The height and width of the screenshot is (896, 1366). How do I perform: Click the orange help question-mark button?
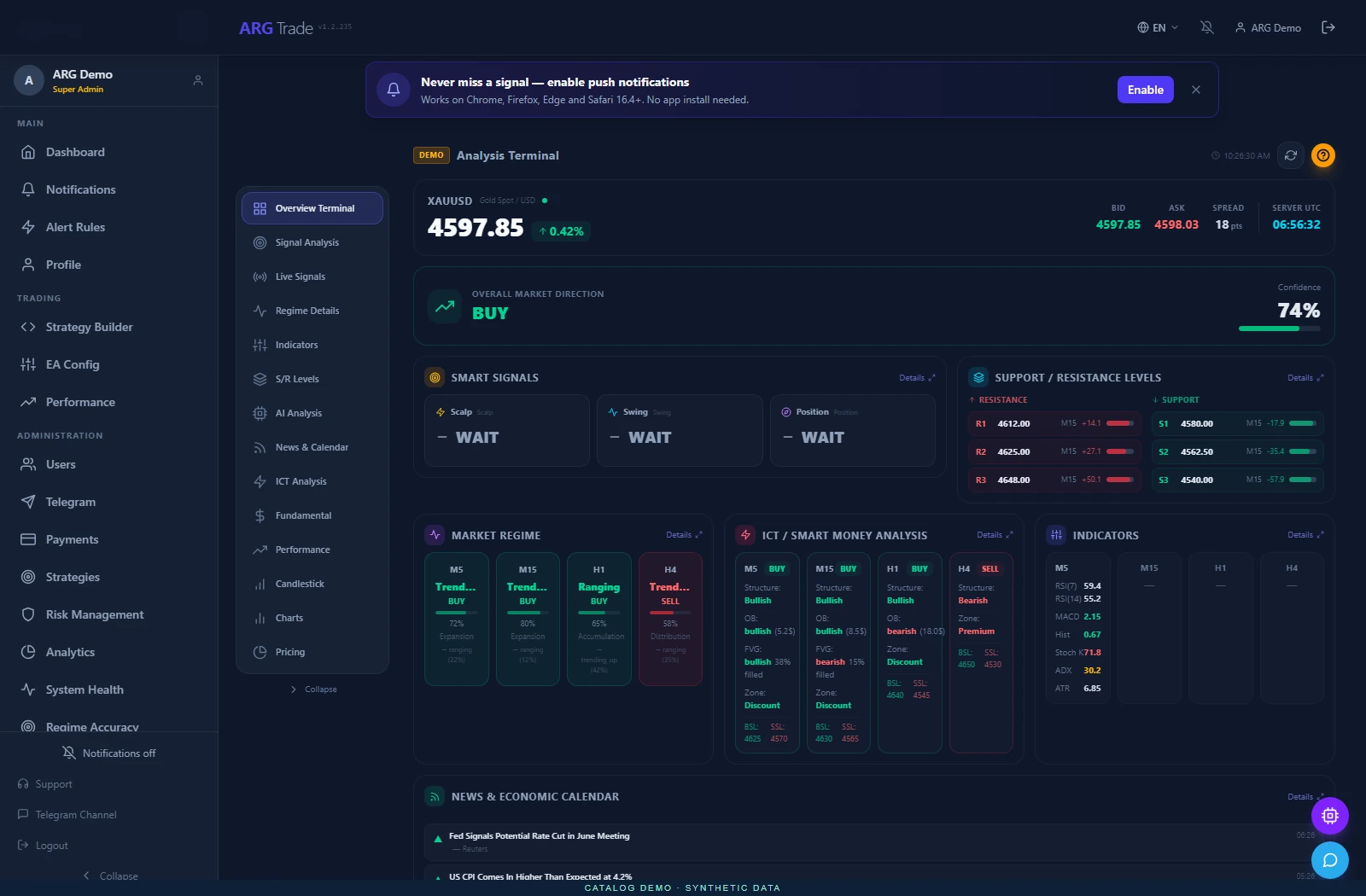1323,155
